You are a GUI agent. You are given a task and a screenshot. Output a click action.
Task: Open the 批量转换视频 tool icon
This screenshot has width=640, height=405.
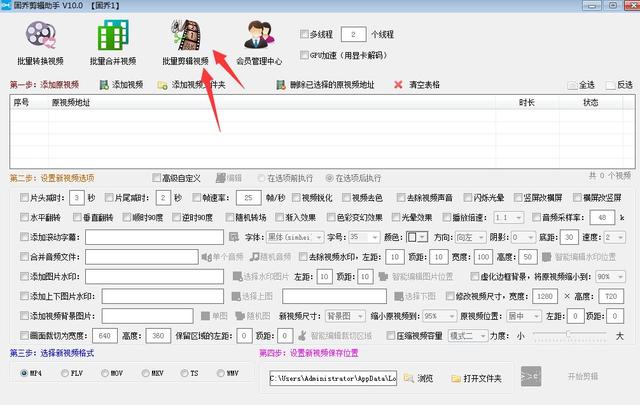(x=40, y=35)
